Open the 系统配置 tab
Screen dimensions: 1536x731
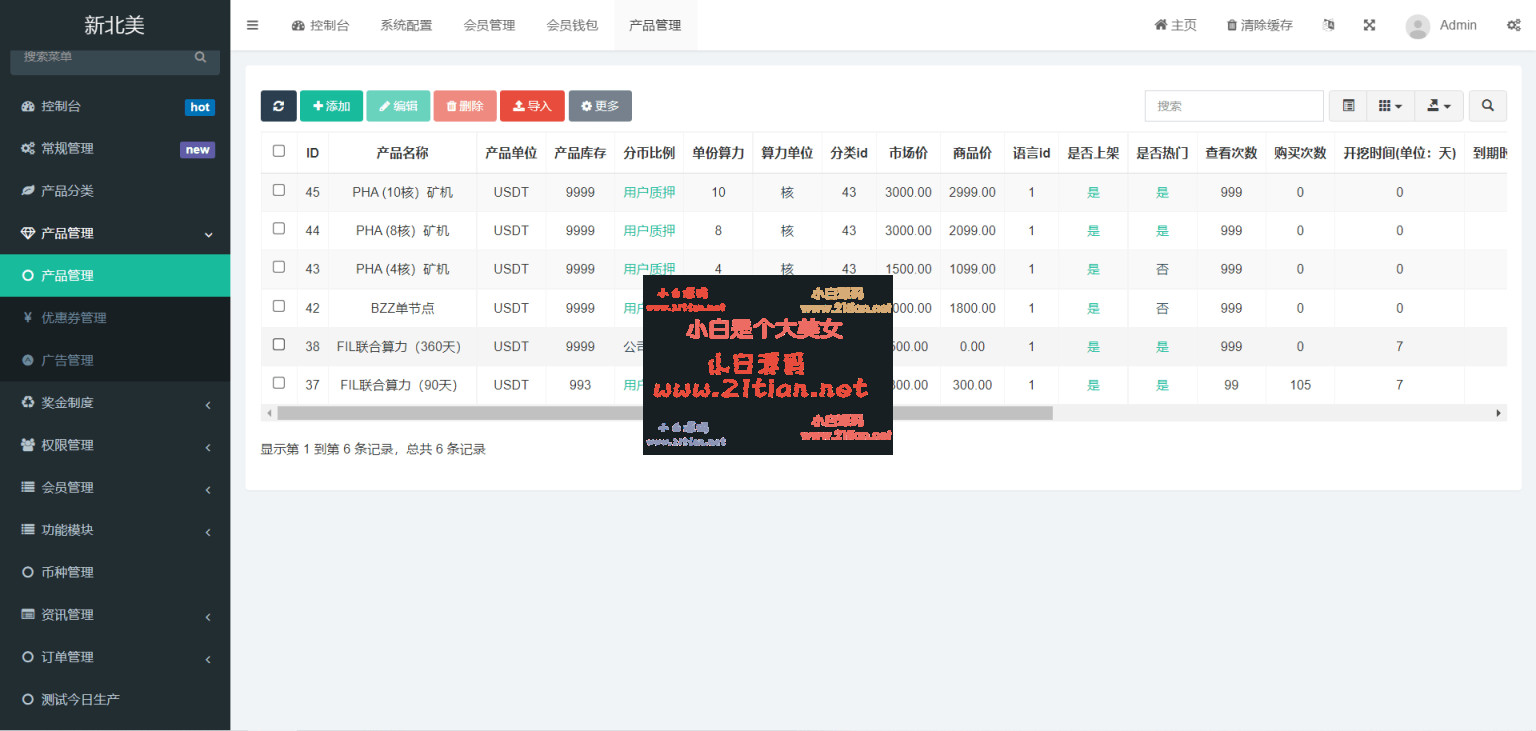tap(406, 25)
